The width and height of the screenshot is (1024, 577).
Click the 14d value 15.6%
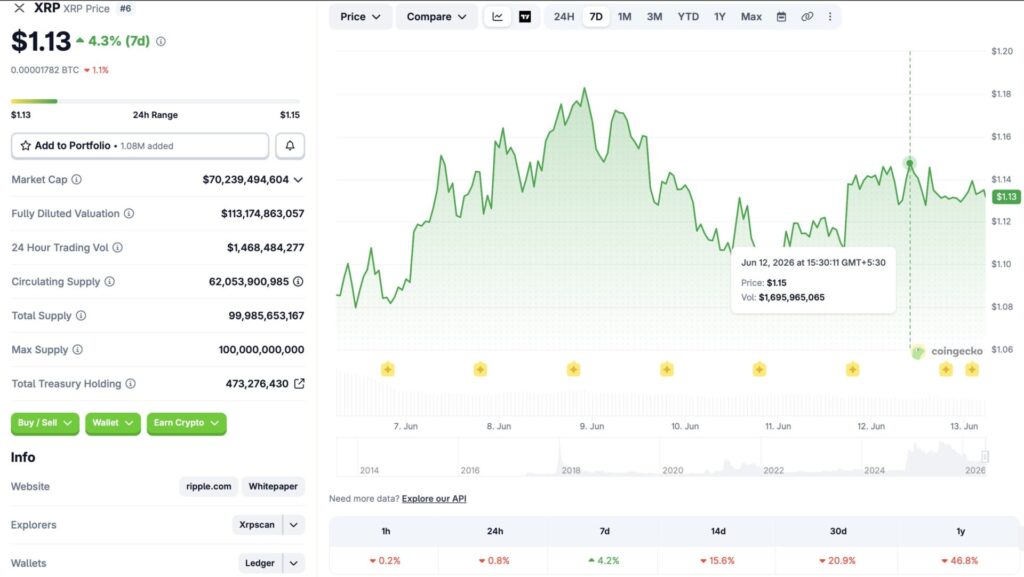[718, 561]
